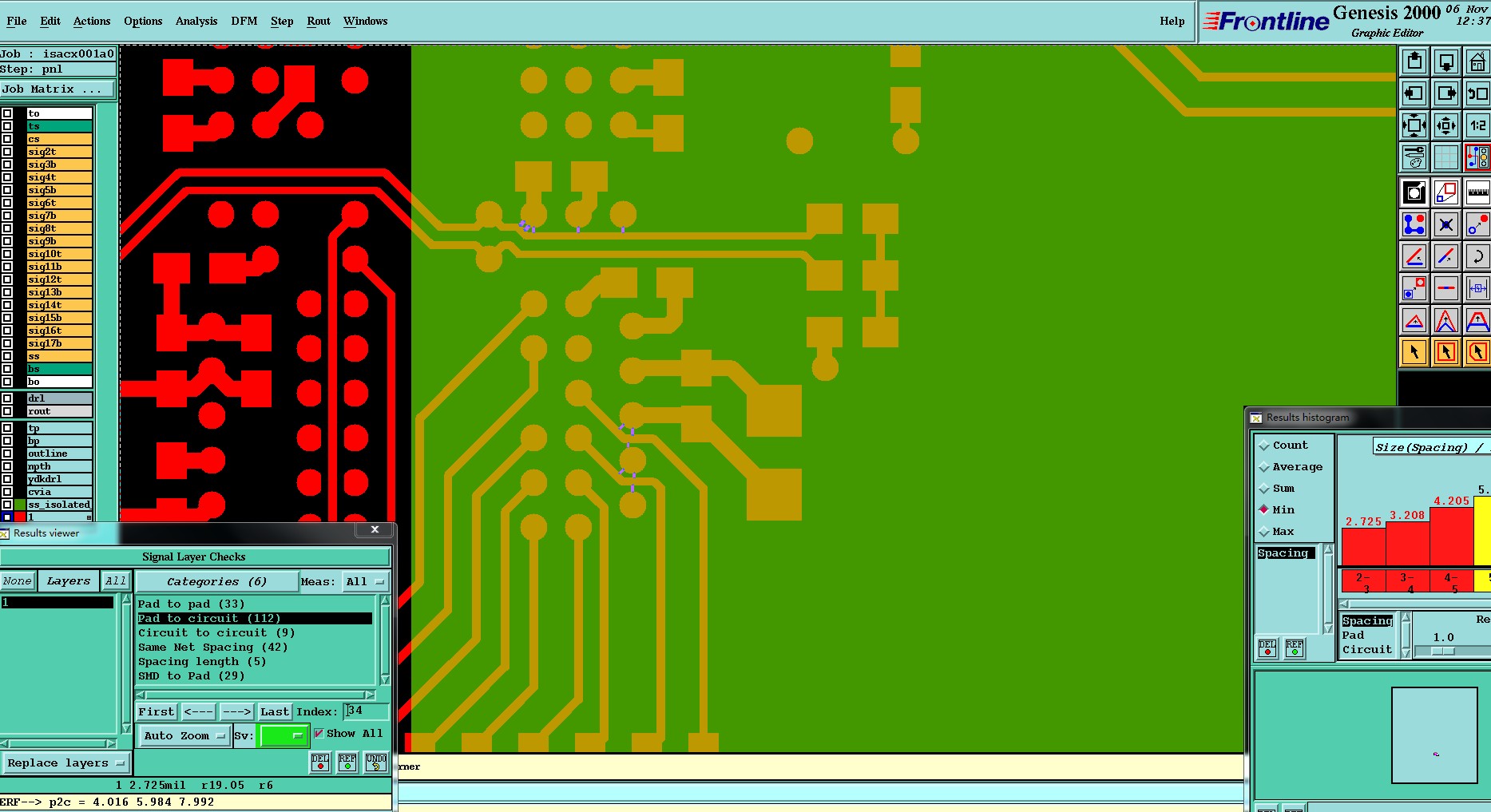Open the Help menu
Viewport: 1491px width, 812px height.
(1172, 21)
